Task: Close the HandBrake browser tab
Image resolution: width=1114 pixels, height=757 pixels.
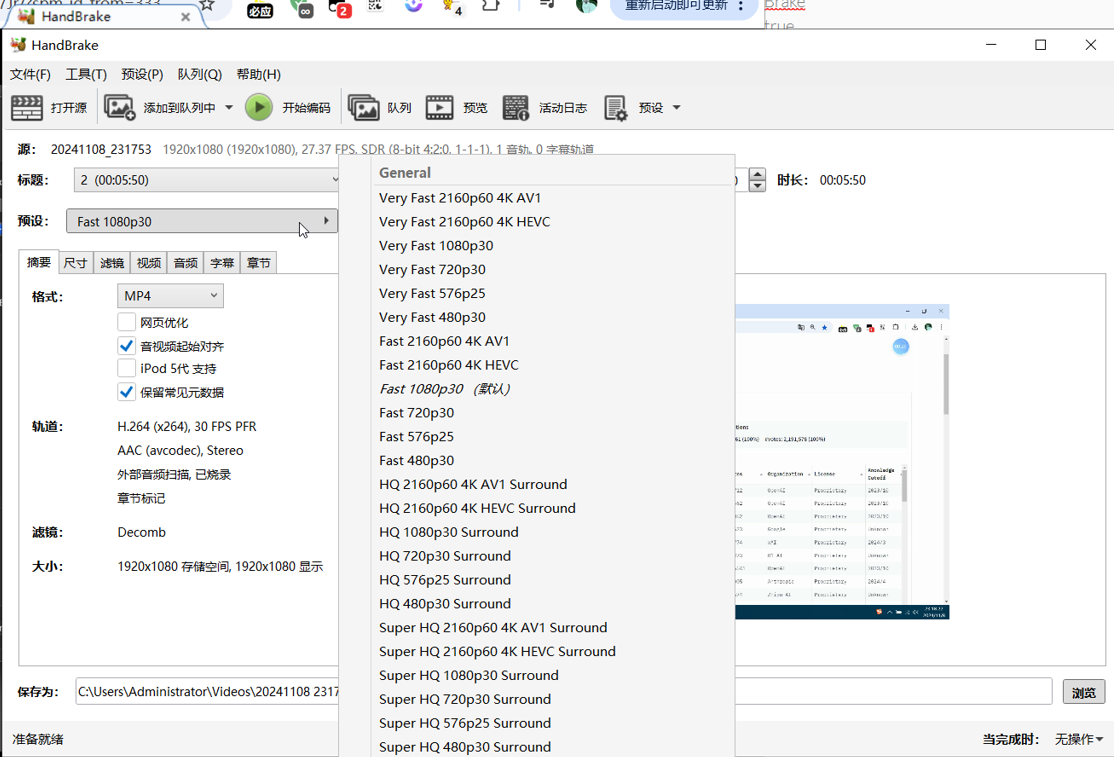Action: click(x=185, y=16)
